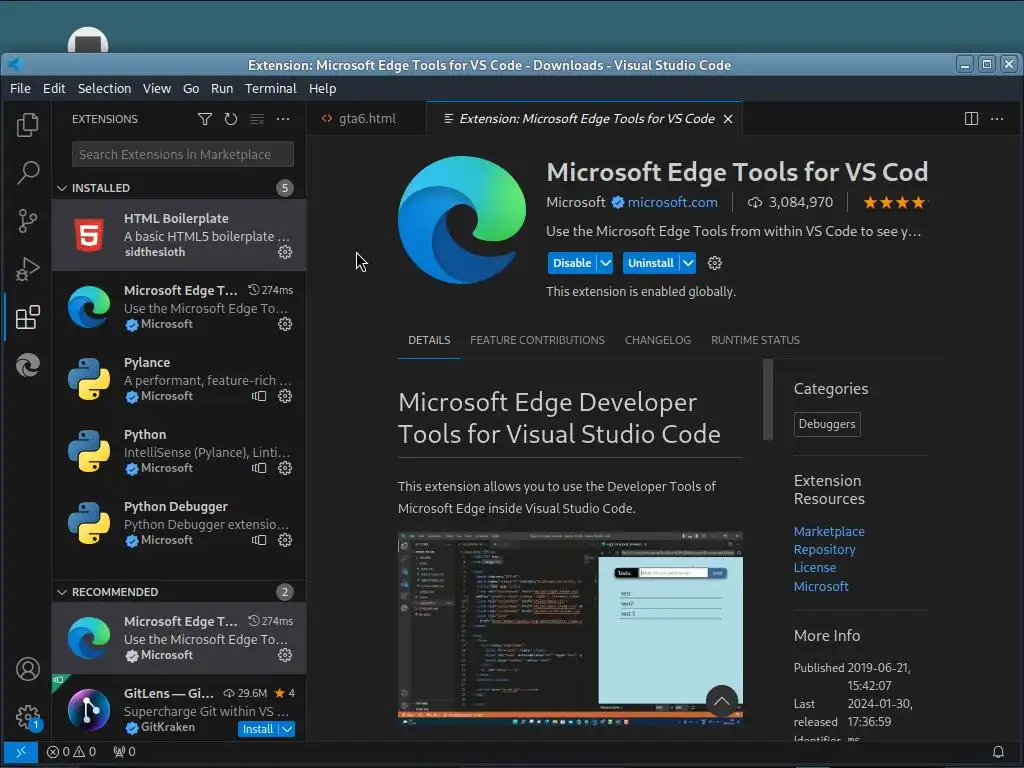The image size is (1024, 768).
Task: Split the editor to the right
Action: point(971,119)
